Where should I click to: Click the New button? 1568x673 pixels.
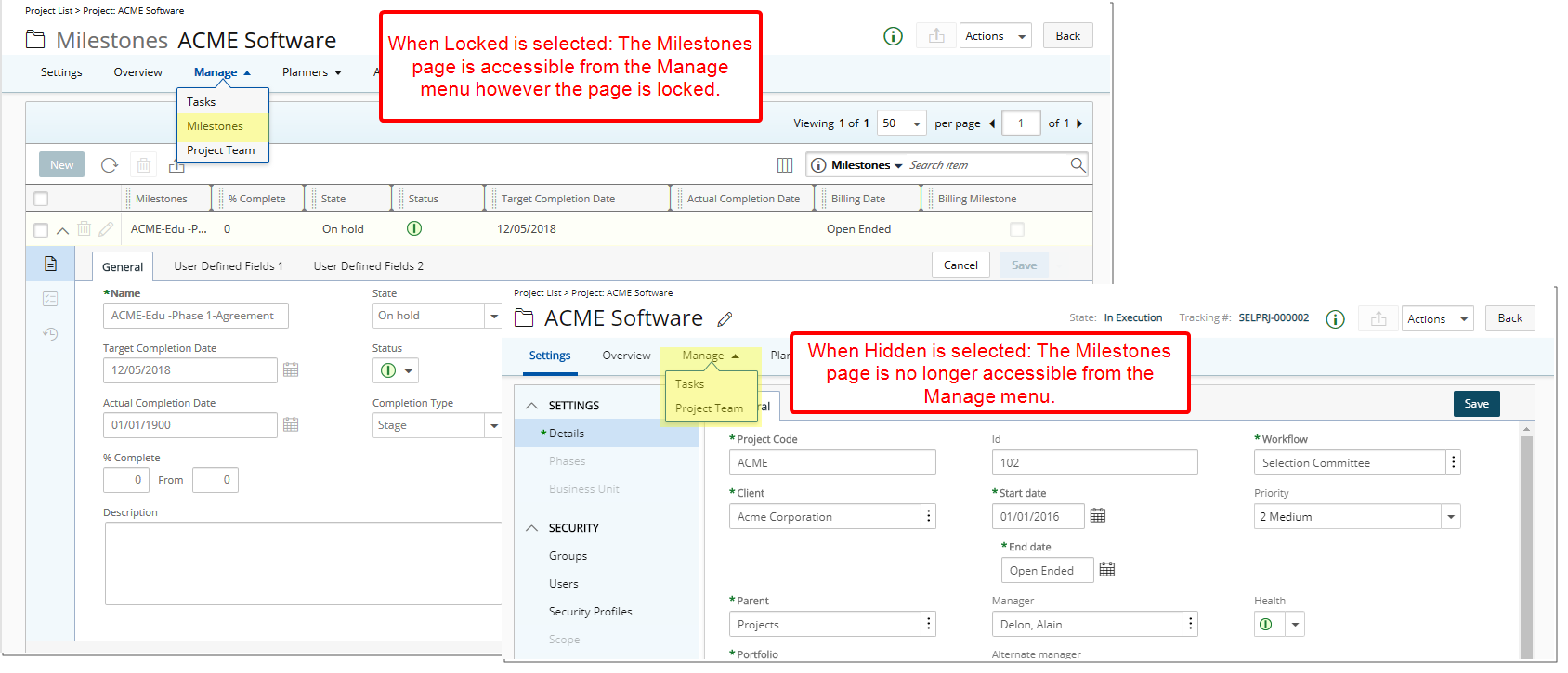62,165
